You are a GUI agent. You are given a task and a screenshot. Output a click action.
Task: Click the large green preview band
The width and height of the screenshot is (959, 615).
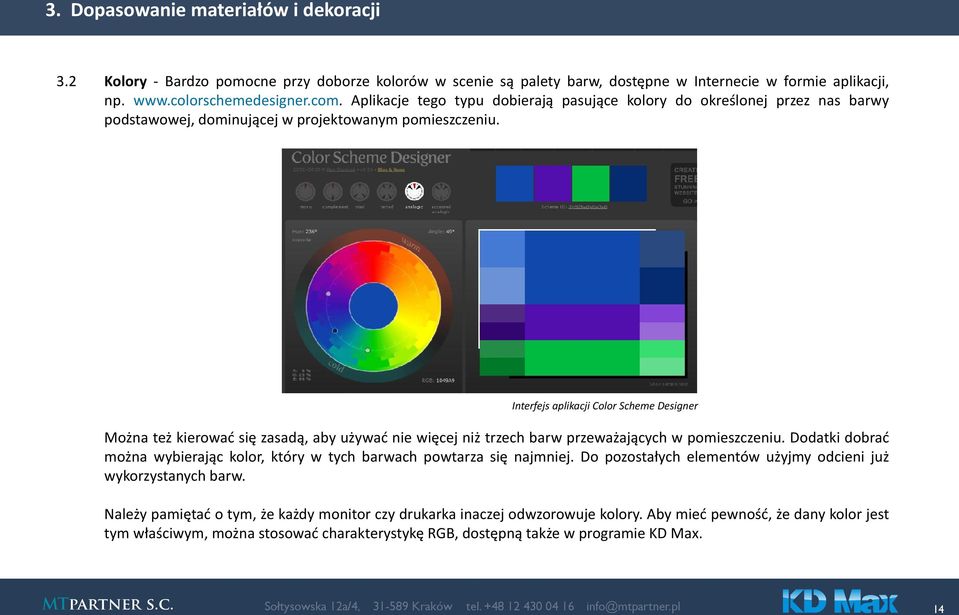tap(582, 358)
